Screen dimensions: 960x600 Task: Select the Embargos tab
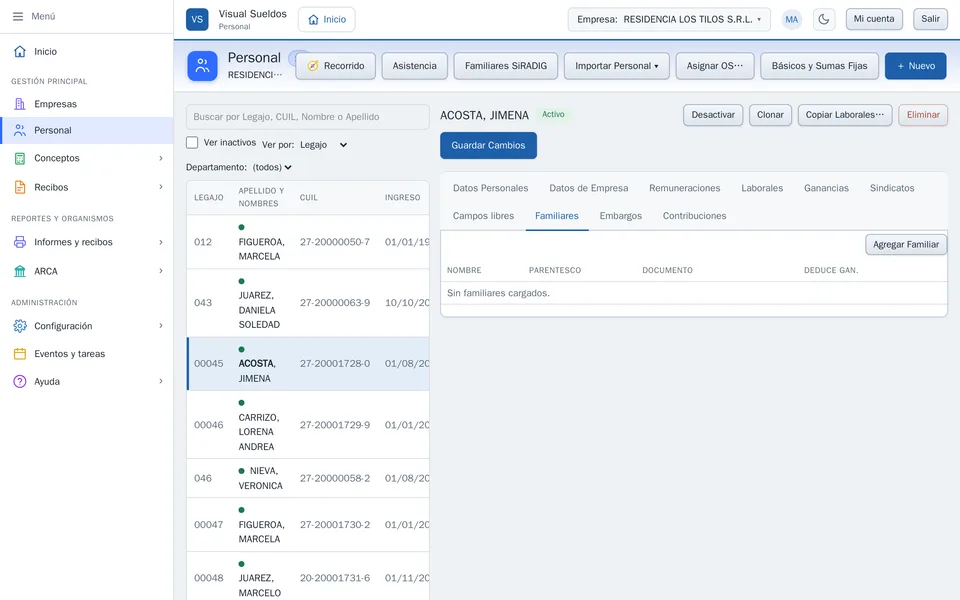[x=620, y=216]
